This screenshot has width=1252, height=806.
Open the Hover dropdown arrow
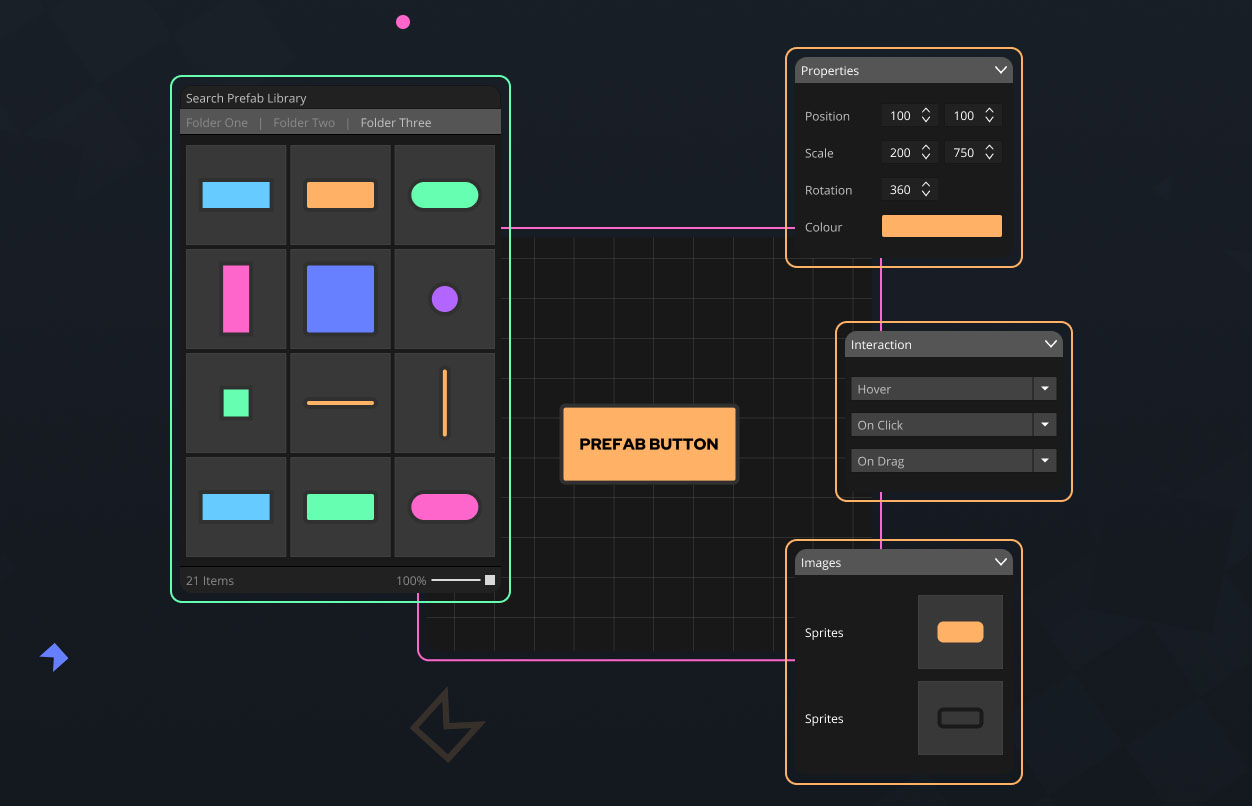point(1045,389)
